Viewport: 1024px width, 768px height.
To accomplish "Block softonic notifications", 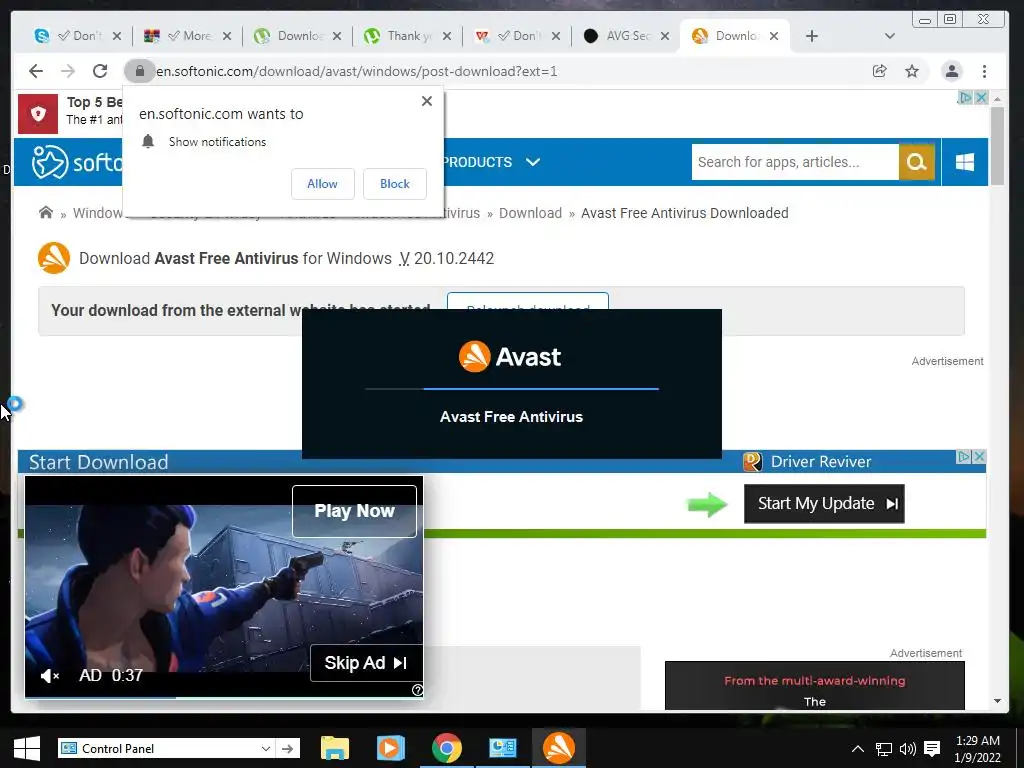I will (394, 184).
